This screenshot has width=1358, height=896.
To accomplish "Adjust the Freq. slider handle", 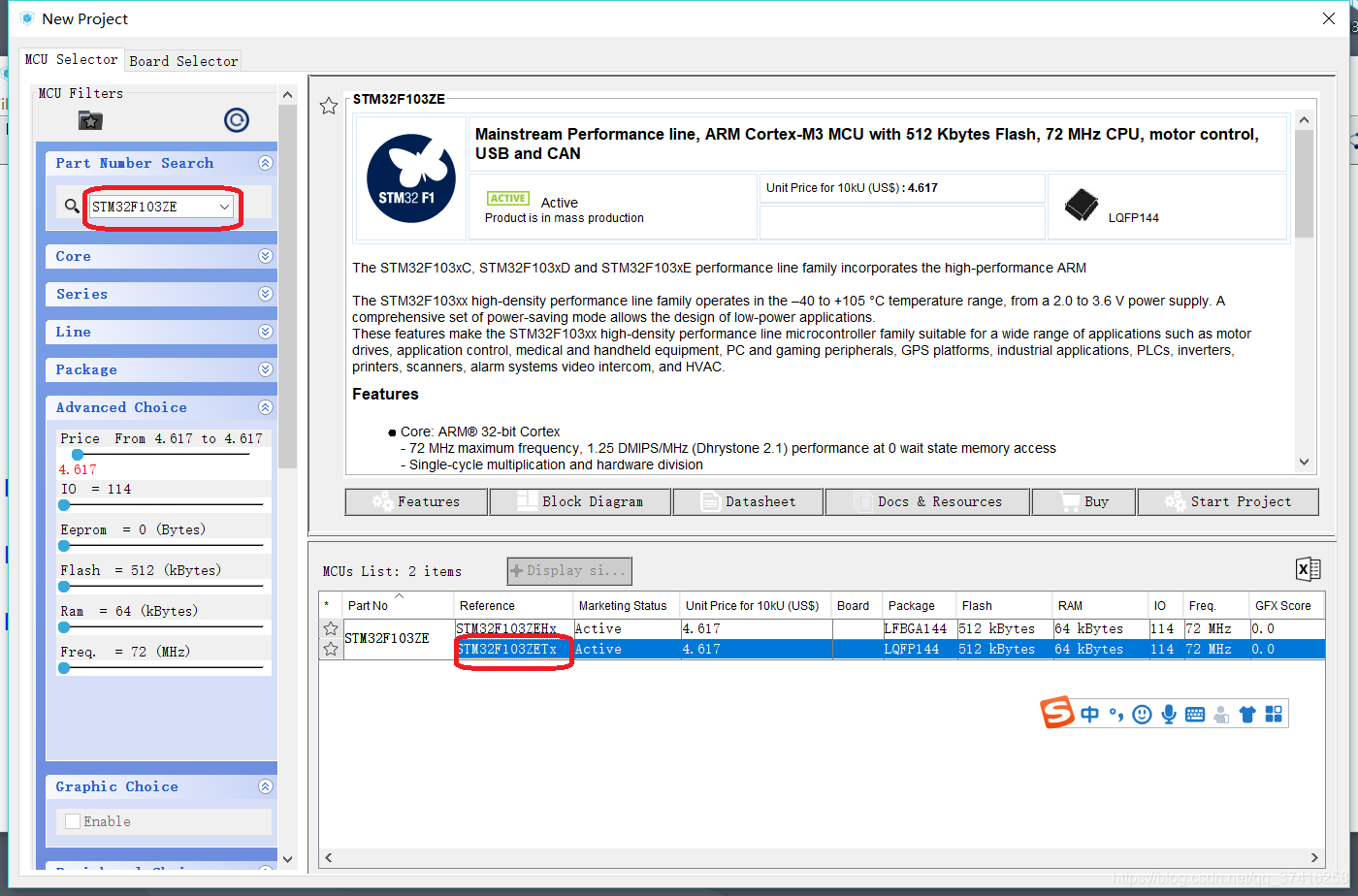I will coord(64,667).
